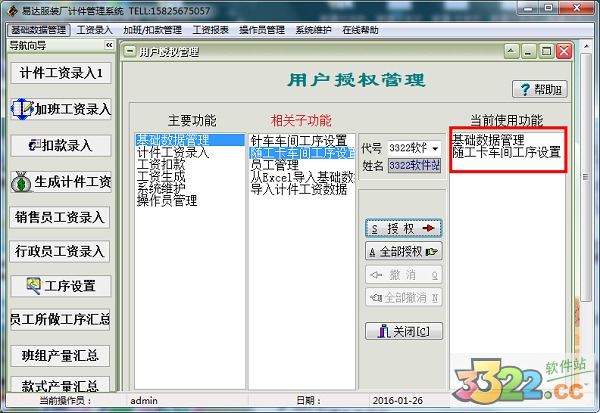Click the 撤消 button

pyautogui.click(x=404, y=275)
